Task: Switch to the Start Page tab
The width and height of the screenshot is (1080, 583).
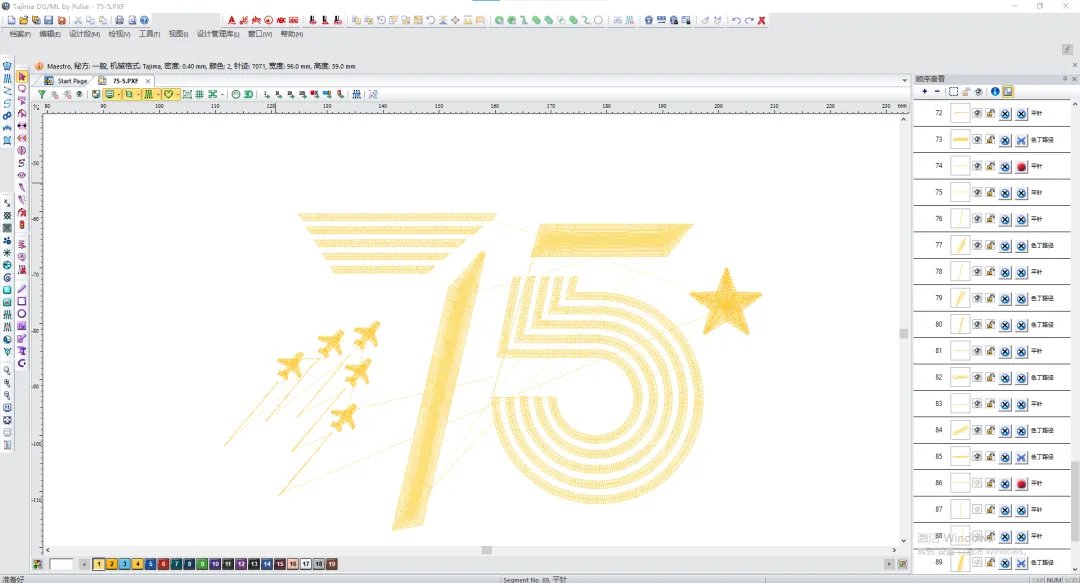Action: tap(67, 81)
